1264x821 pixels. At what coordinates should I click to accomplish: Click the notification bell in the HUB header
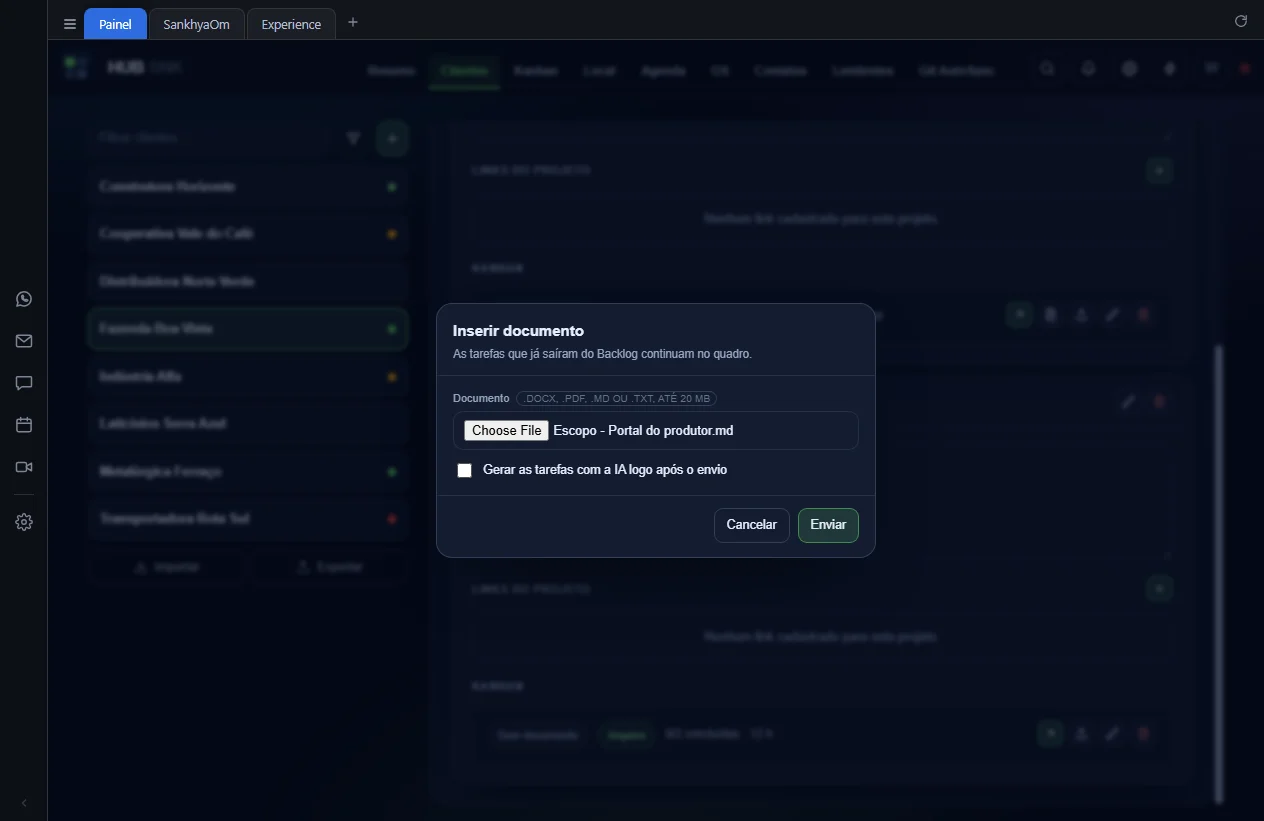tap(1088, 69)
